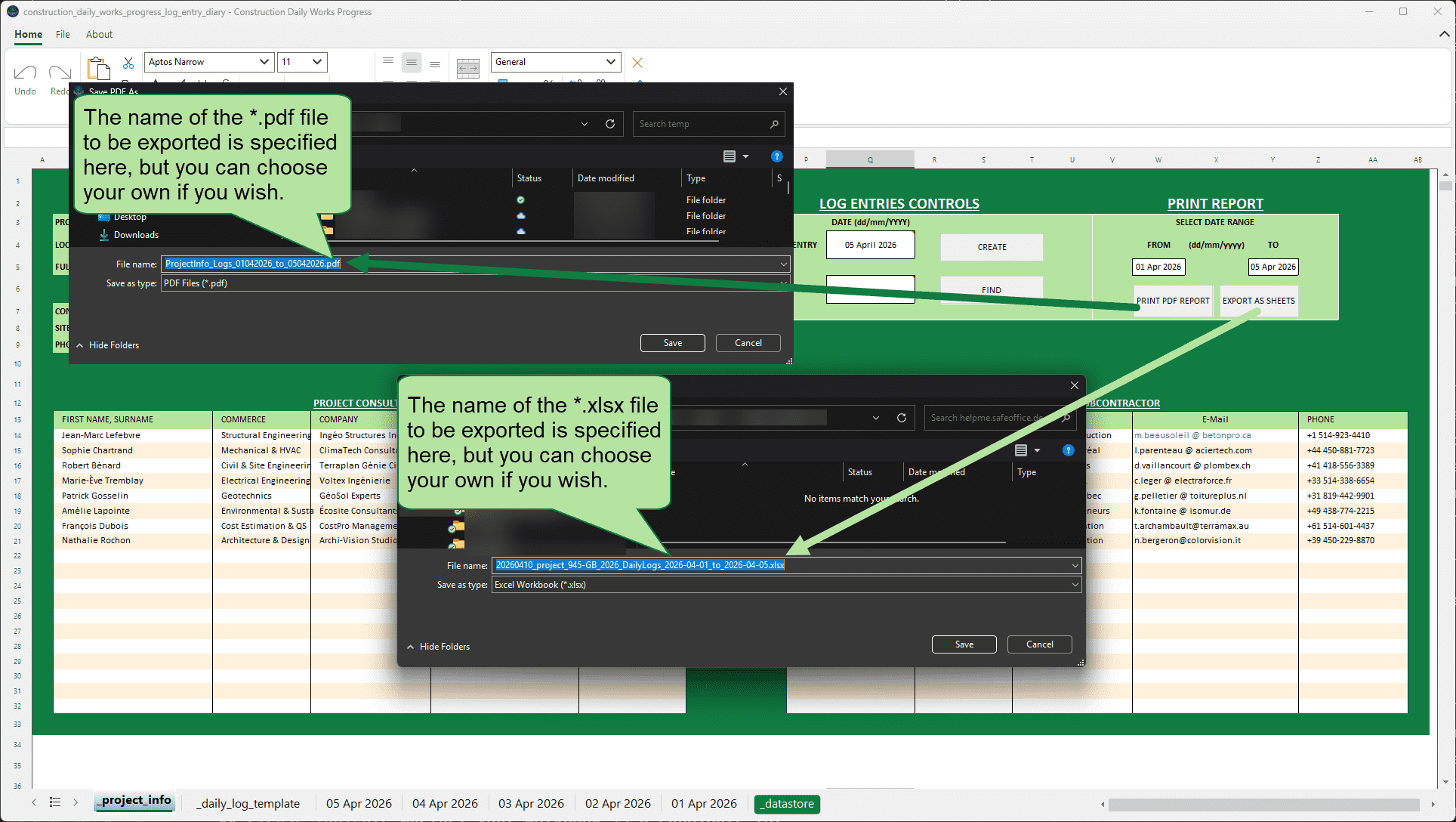The height and width of the screenshot is (822, 1456).
Task: Click the sheet list icon beside the tabs
Action: pos(55,802)
